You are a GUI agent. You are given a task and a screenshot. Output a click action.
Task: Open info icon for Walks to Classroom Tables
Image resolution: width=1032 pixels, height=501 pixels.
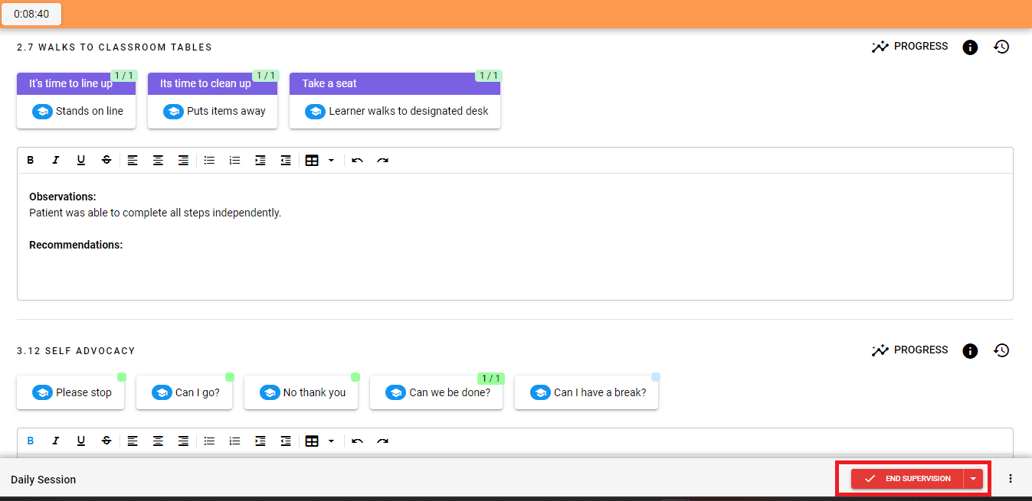tap(969, 47)
